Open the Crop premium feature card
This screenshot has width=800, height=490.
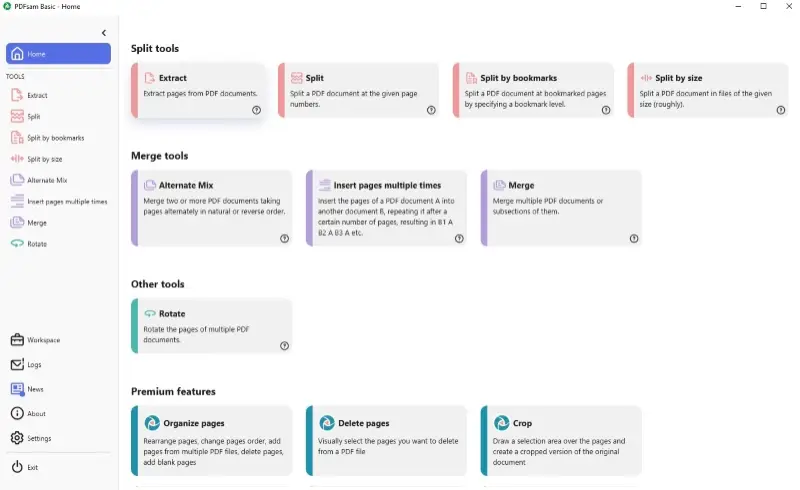click(561, 441)
